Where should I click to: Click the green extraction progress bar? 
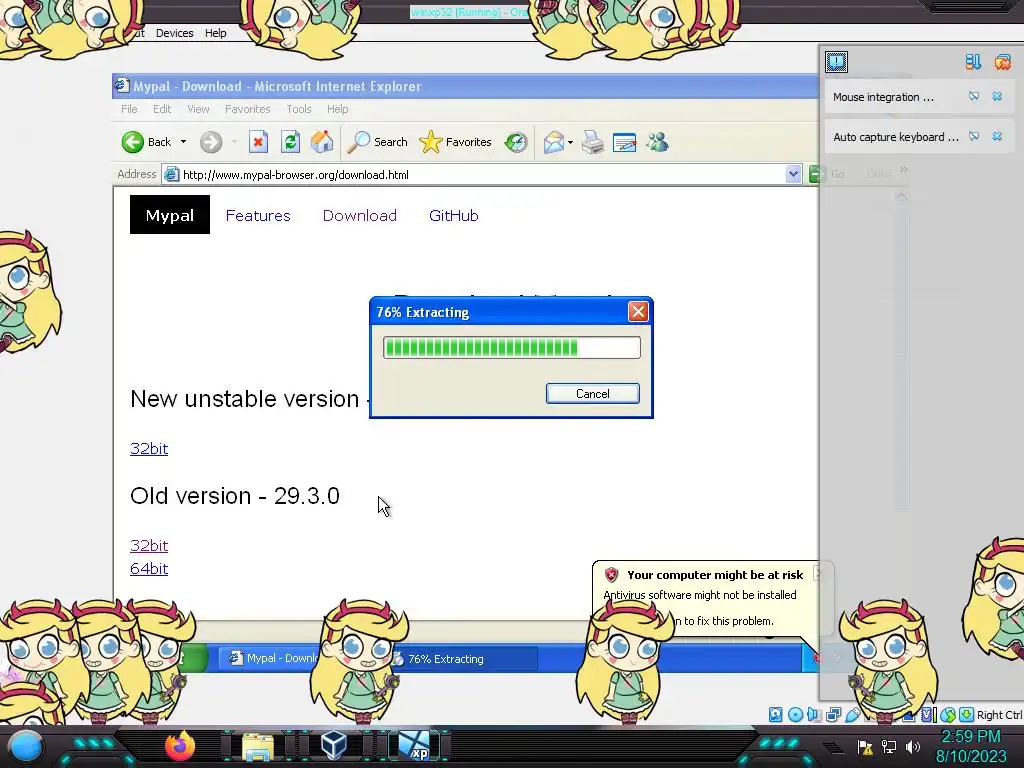tap(511, 347)
